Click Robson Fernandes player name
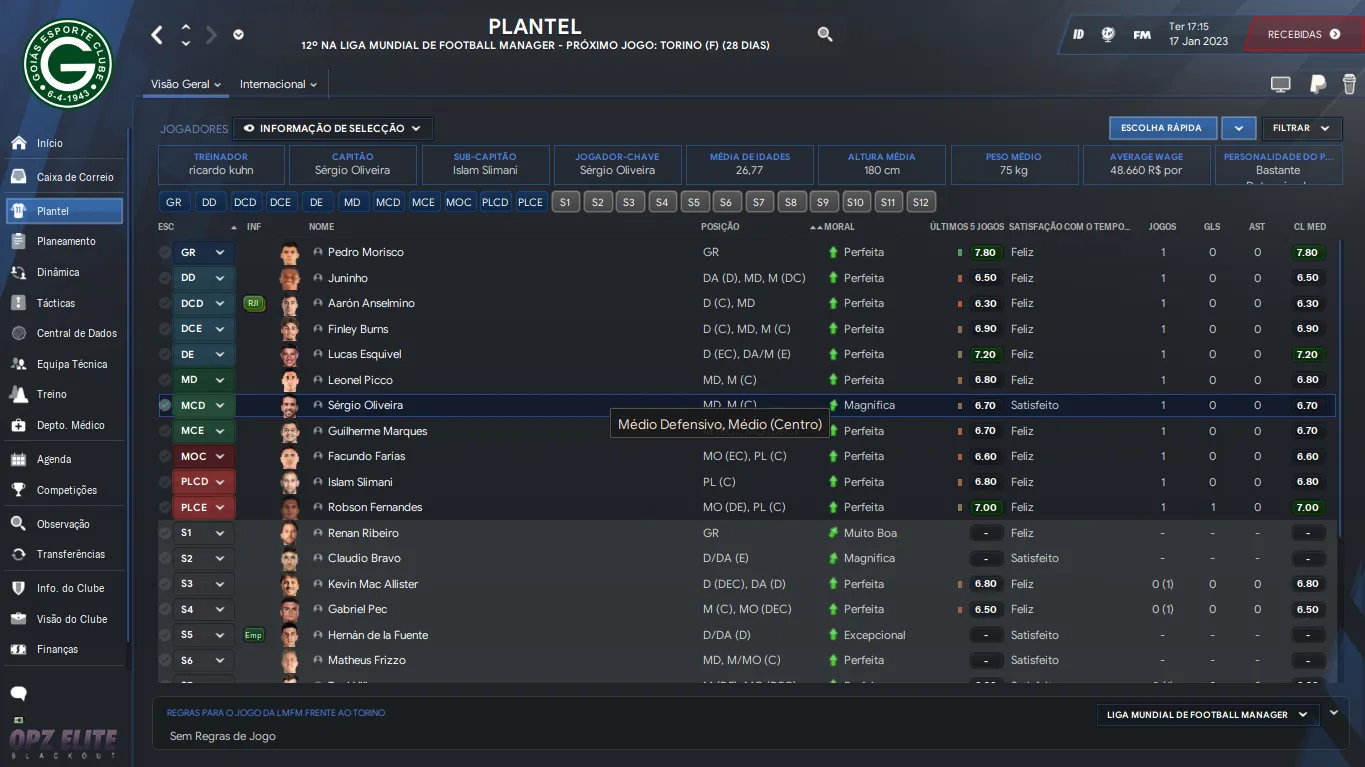This screenshot has width=1365, height=767. (x=375, y=507)
